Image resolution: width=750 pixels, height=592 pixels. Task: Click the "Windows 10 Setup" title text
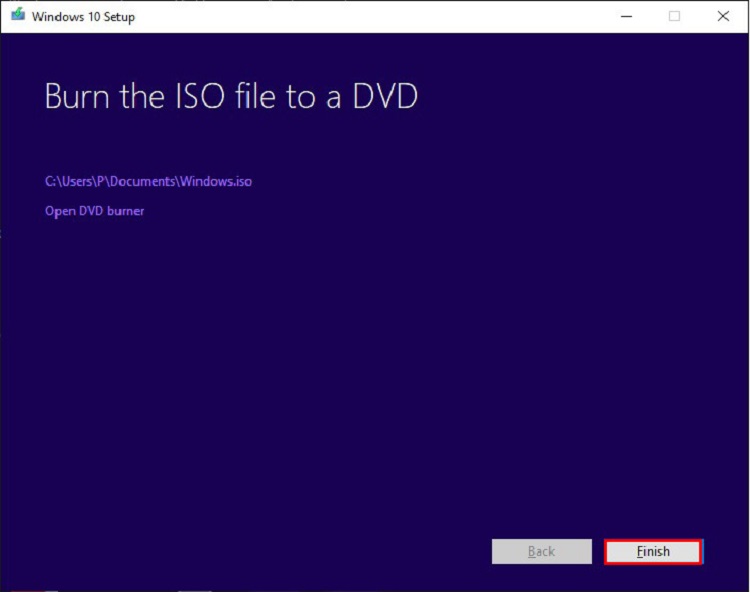tap(83, 17)
